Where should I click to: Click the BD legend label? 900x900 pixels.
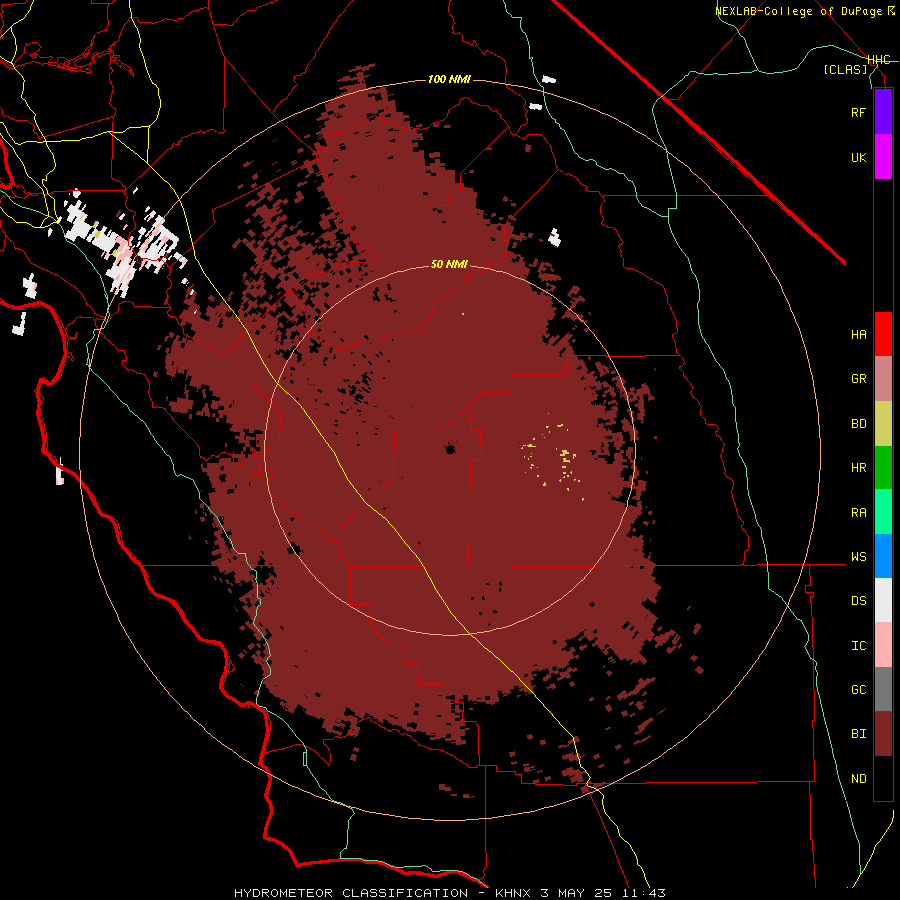point(858,424)
